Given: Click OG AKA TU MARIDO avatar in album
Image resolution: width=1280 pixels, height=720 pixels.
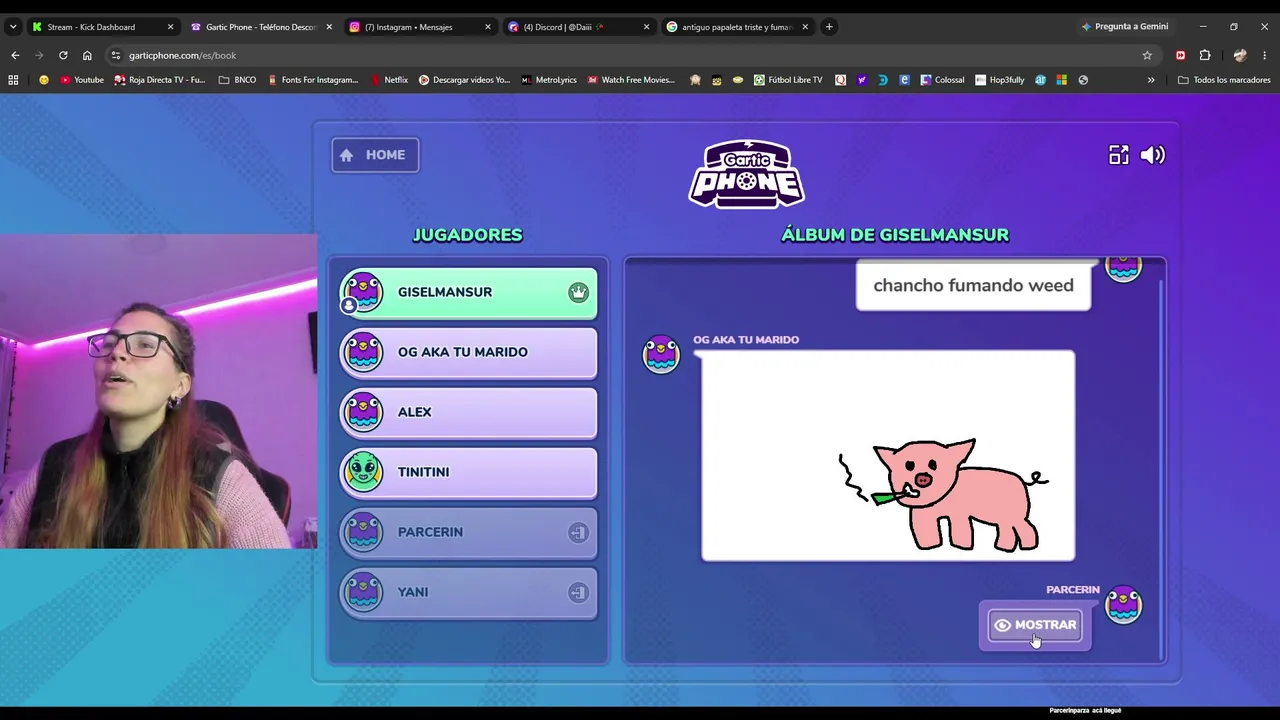Looking at the screenshot, I should click(660, 355).
